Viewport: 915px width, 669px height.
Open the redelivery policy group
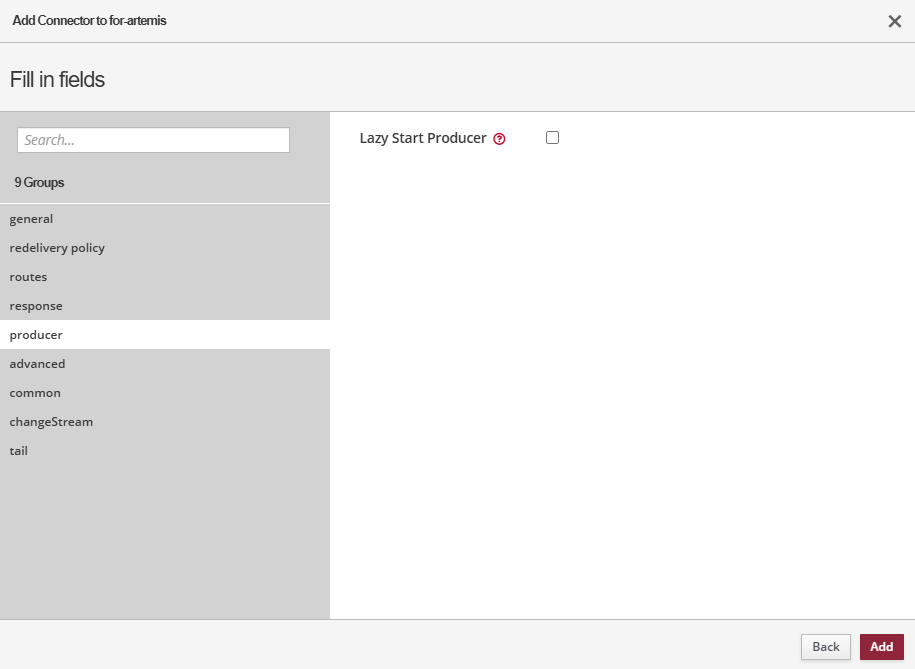pyautogui.click(x=57, y=248)
